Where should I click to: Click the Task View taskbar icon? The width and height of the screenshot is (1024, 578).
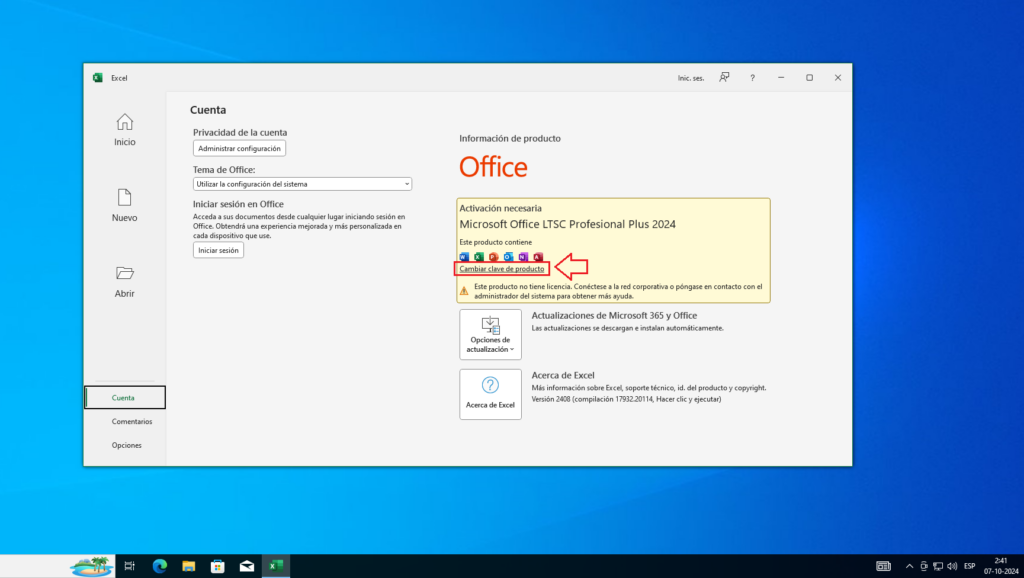[130, 566]
